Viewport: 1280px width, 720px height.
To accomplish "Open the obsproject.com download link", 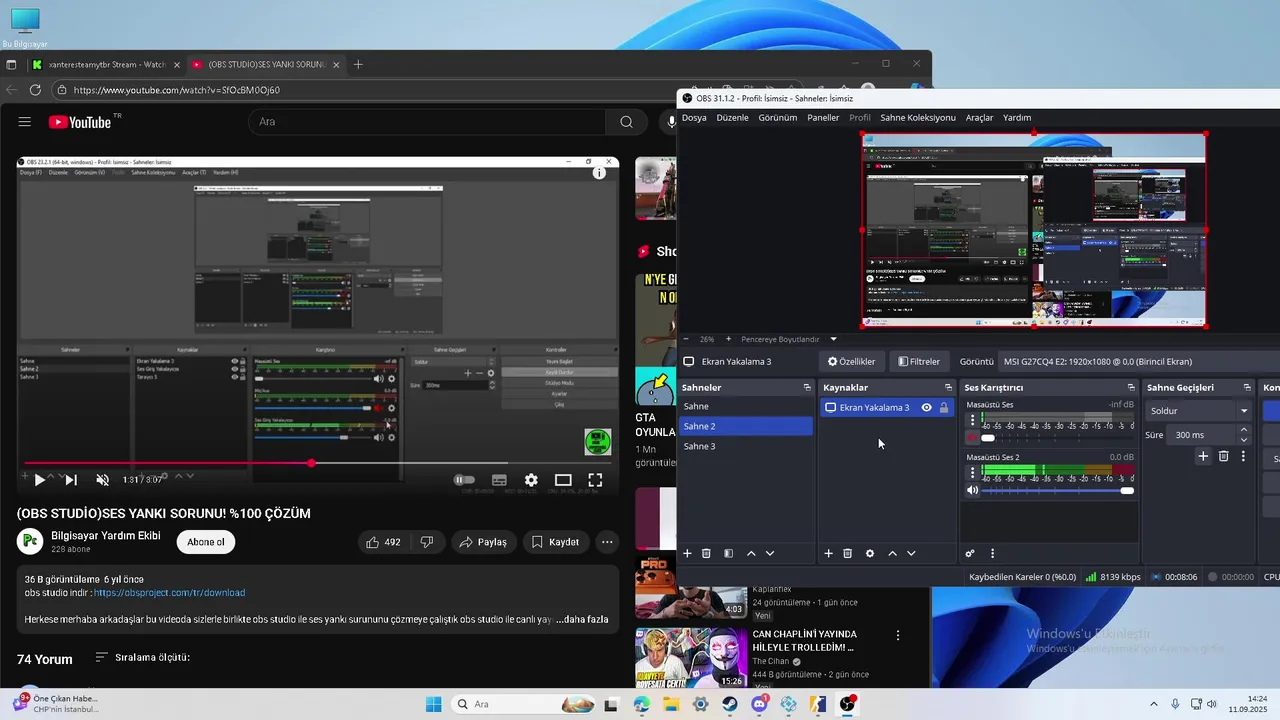I will coord(169,593).
